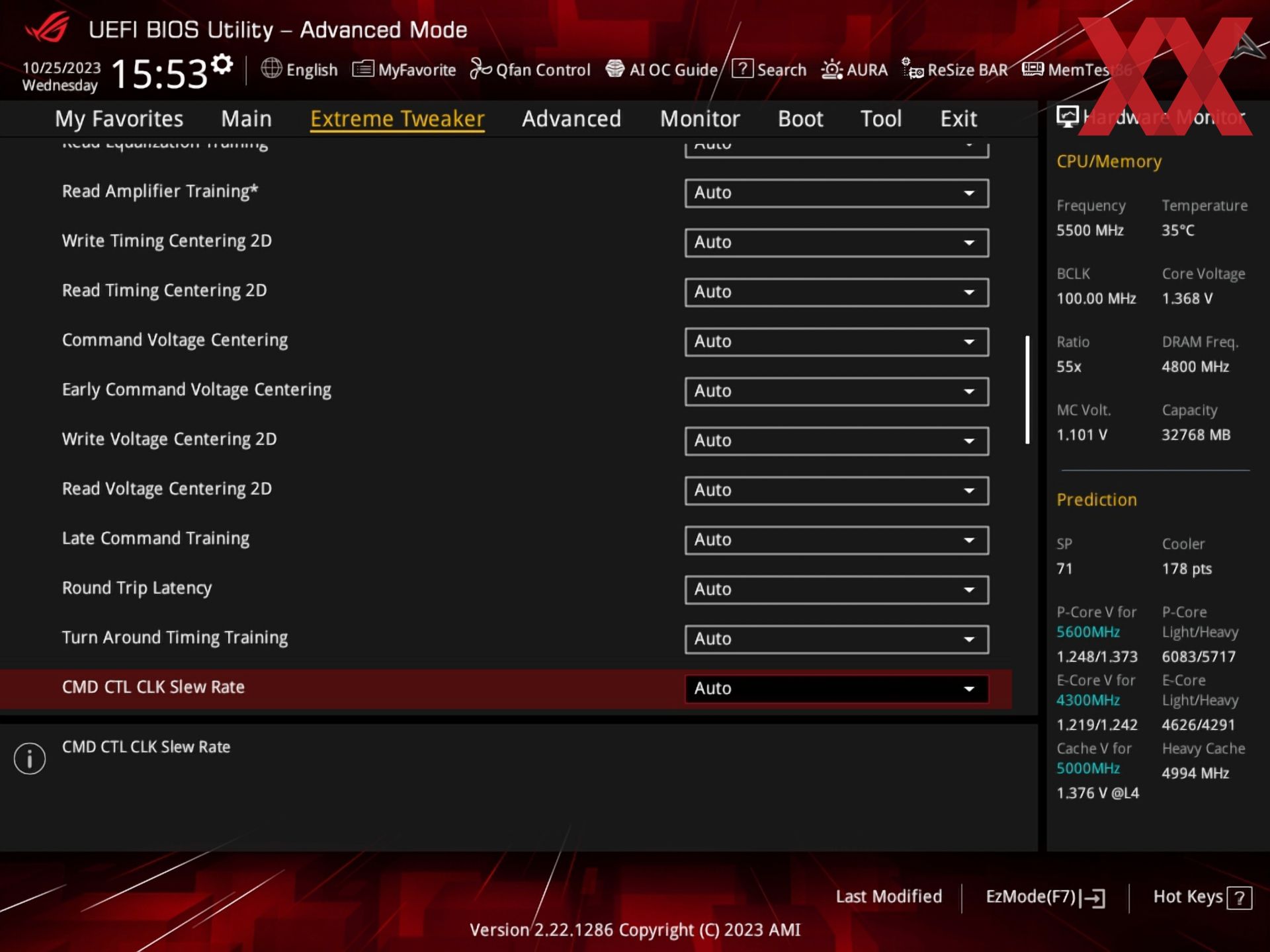The width and height of the screenshot is (1270, 952).
Task: Expand Read Amplifier Training dropdown
Action: [837, 193]
